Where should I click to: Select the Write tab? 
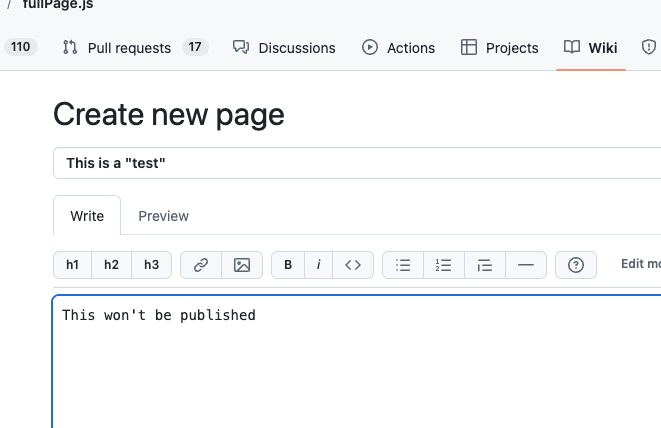click(x=87, y=216)
